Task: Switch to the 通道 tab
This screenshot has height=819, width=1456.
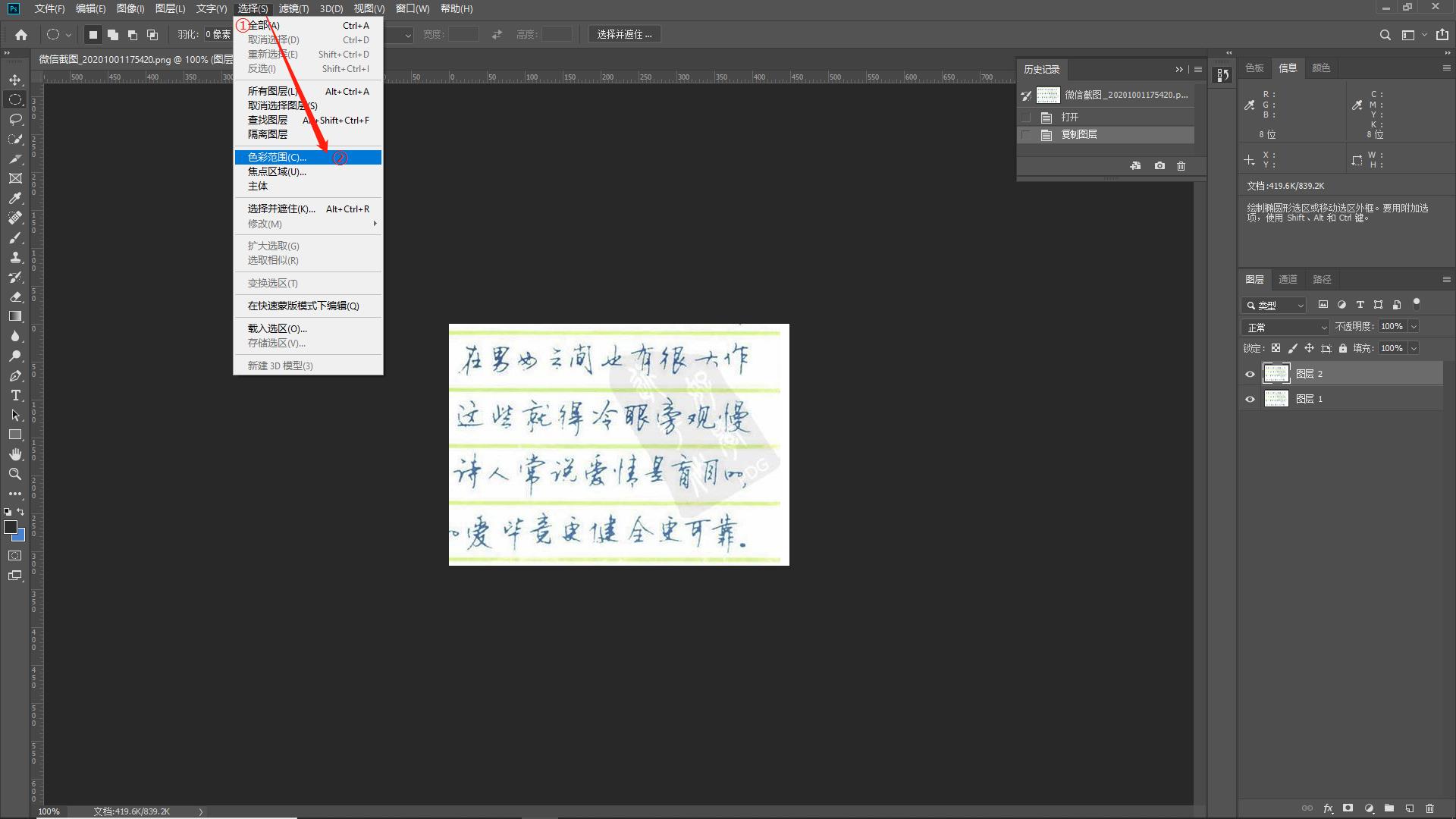Action: pyautogui.click(x=1288, y=280)
